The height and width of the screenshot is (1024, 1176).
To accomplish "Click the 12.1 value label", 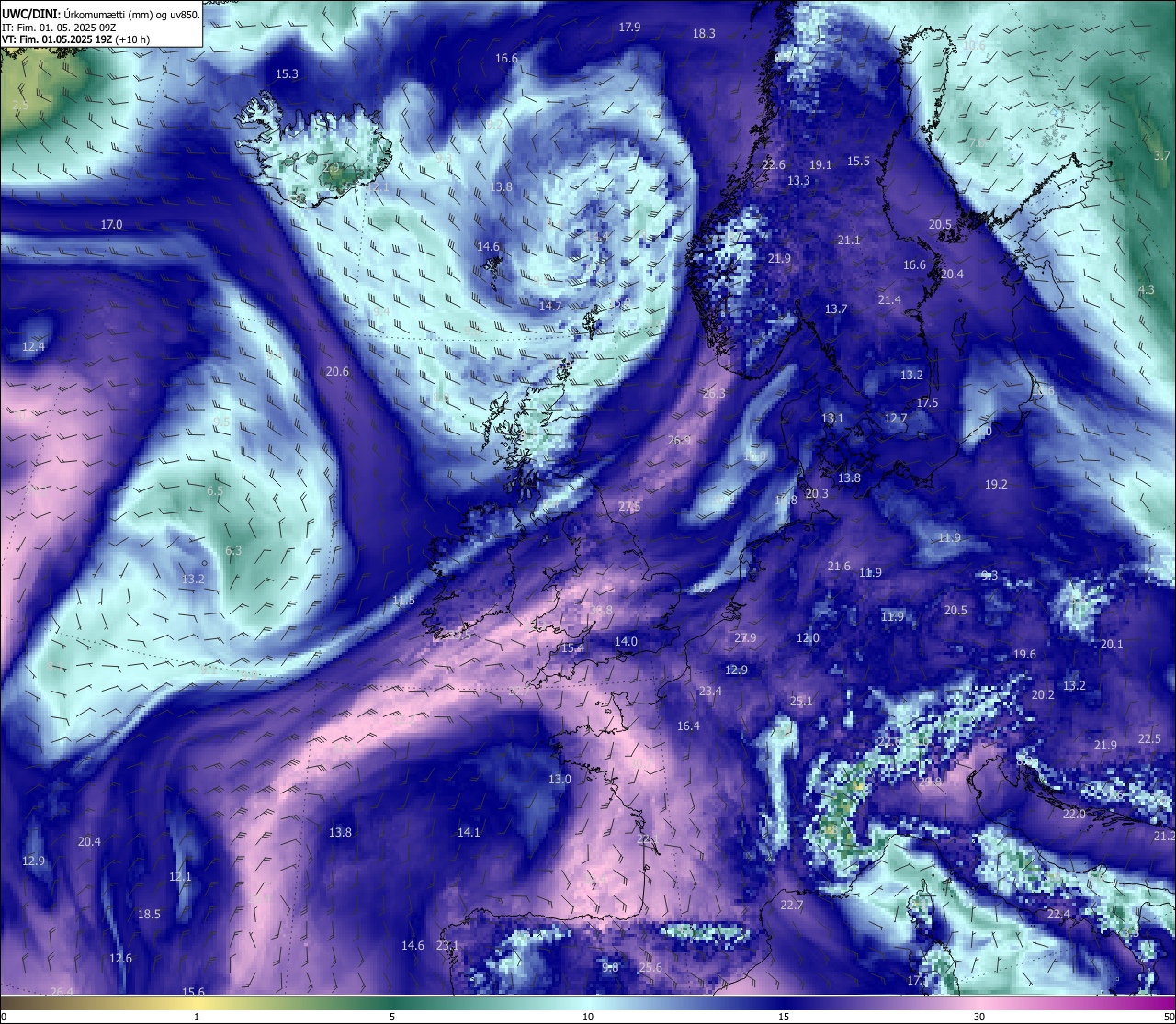I will pos(180,876).
